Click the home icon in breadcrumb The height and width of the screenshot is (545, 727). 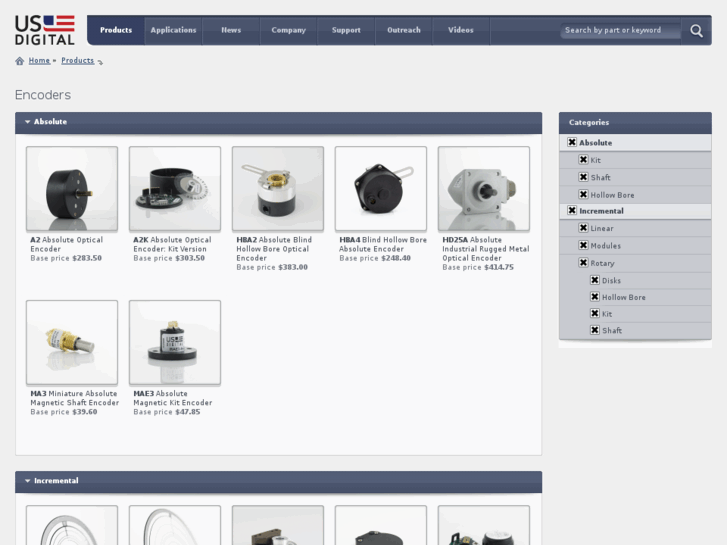19,61
